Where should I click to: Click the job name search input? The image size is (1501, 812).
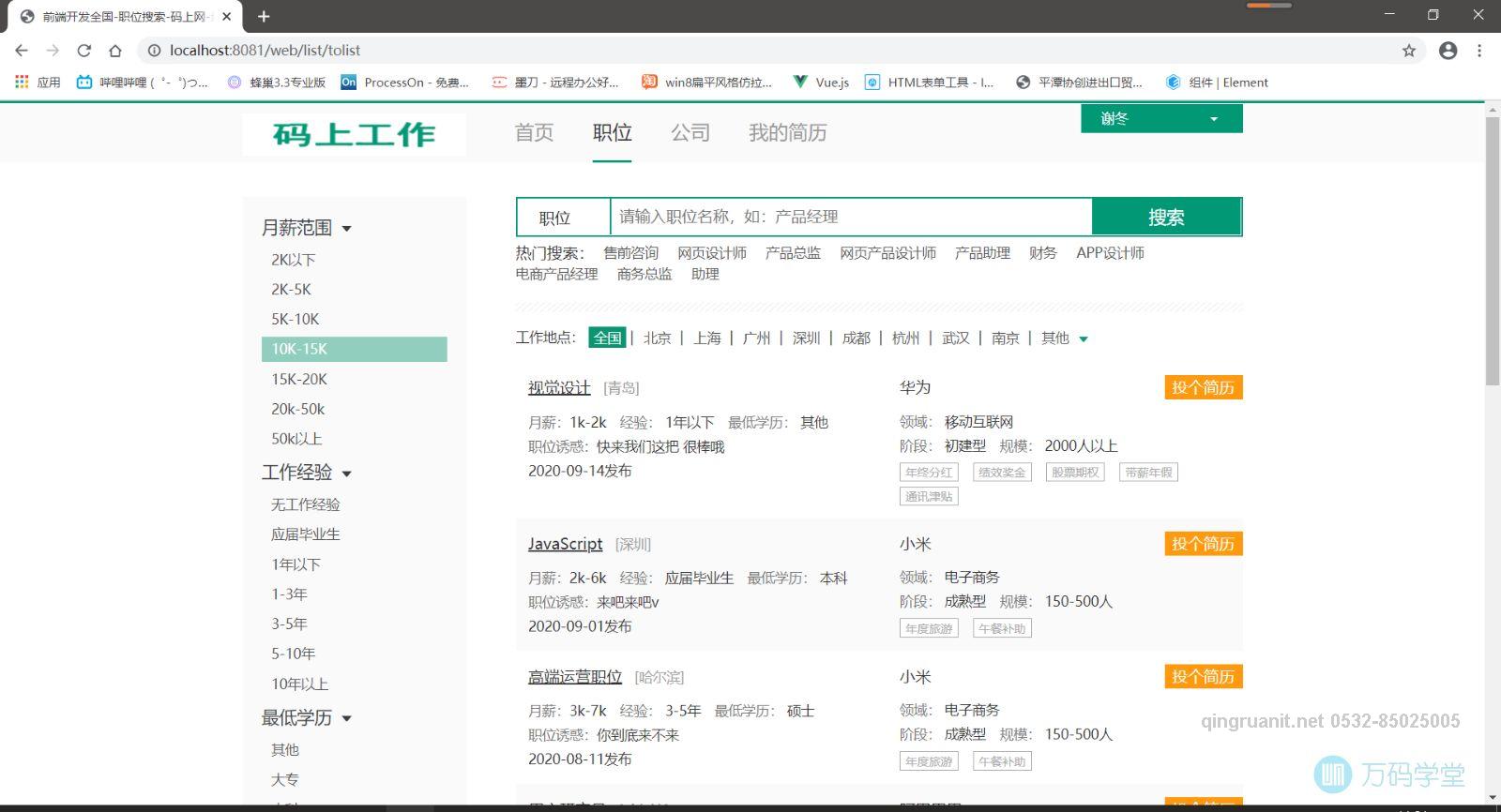(x=851, y=218)
